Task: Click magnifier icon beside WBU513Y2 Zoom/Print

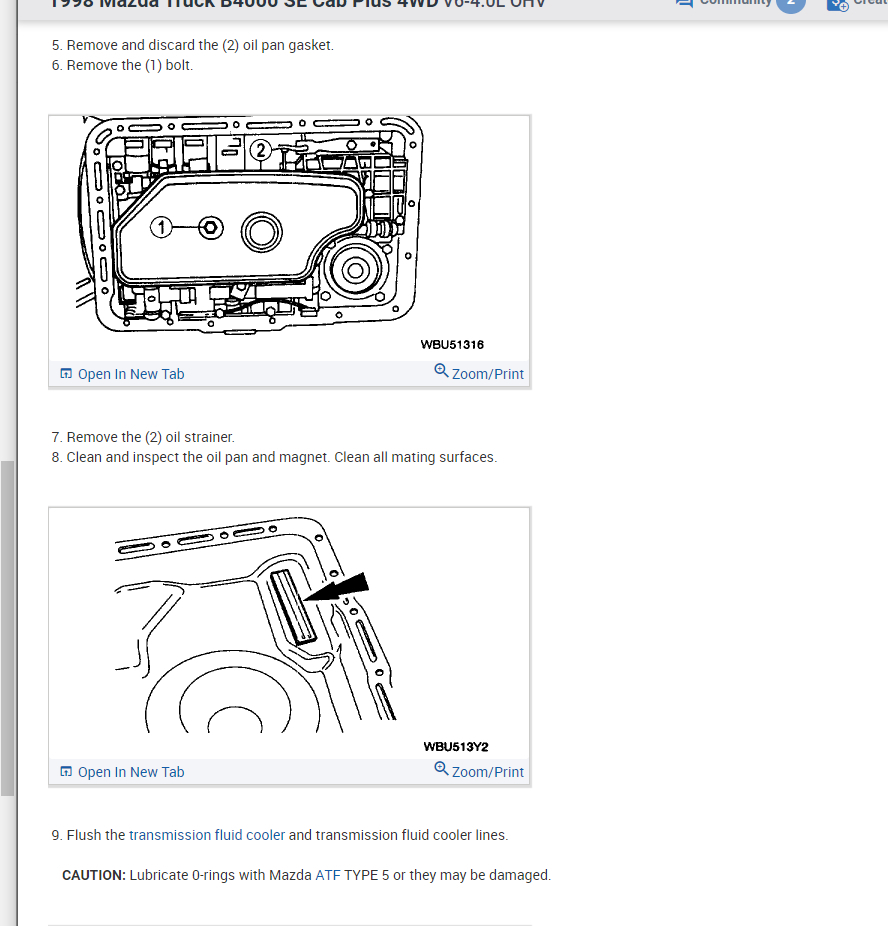Action: [441, 768]
